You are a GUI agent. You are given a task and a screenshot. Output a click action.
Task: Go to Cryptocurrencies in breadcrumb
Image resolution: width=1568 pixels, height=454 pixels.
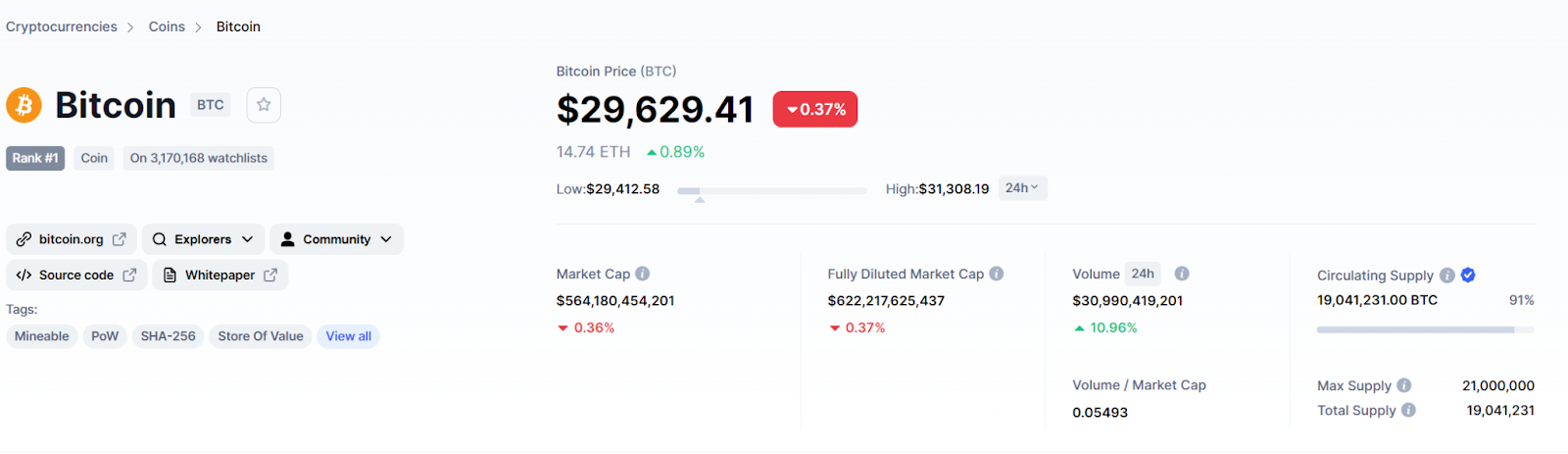tap(62, 26)
